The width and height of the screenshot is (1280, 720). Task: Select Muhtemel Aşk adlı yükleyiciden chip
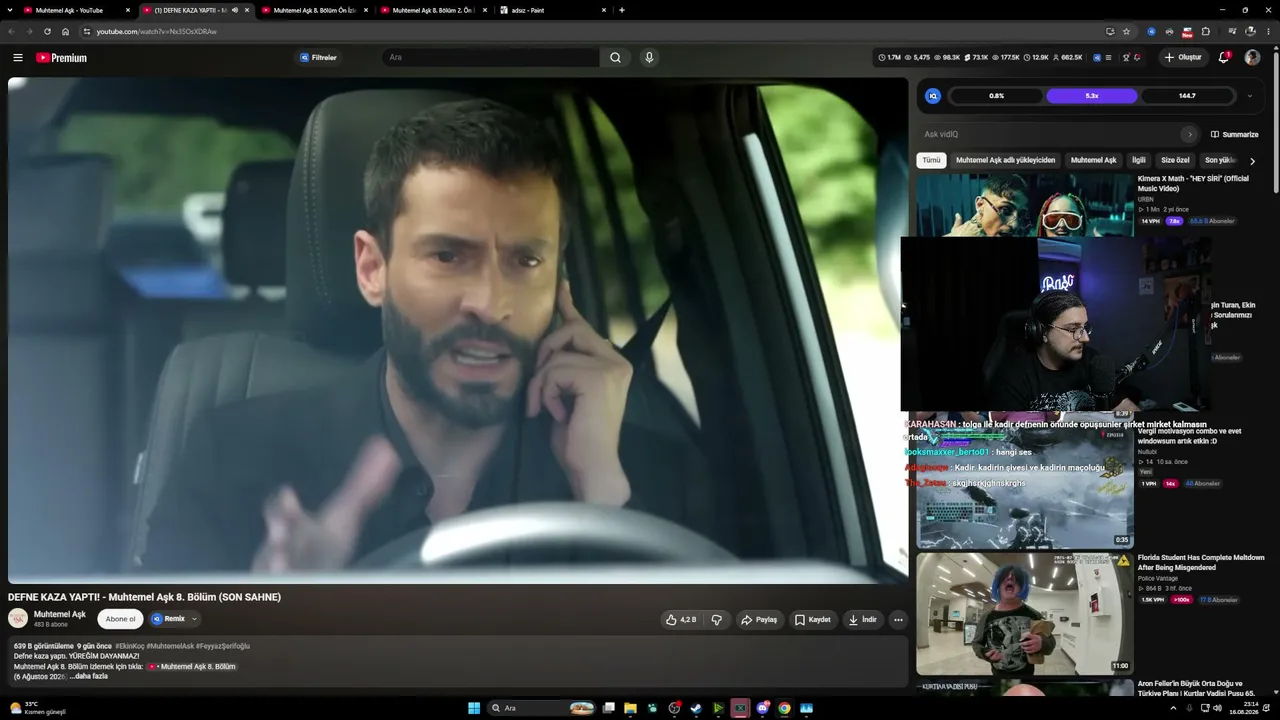[1005, 160]
